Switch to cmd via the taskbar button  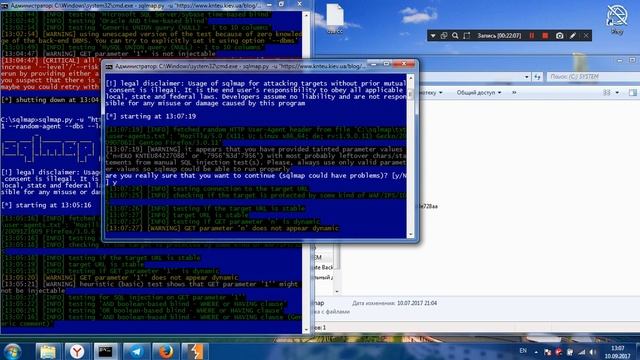(x=106, y=351)
